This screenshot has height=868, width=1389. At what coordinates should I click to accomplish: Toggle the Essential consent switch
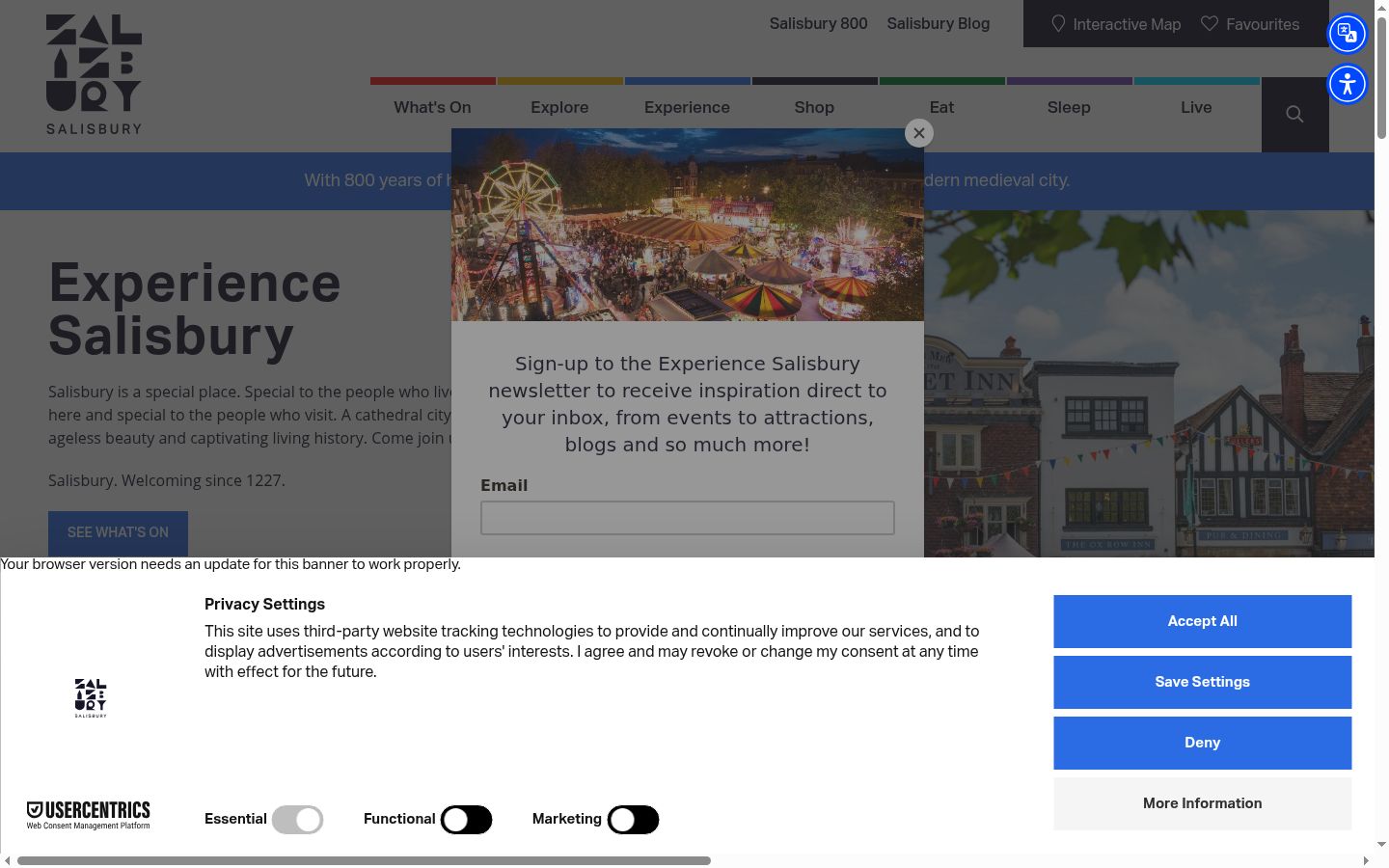pos(297,820)
